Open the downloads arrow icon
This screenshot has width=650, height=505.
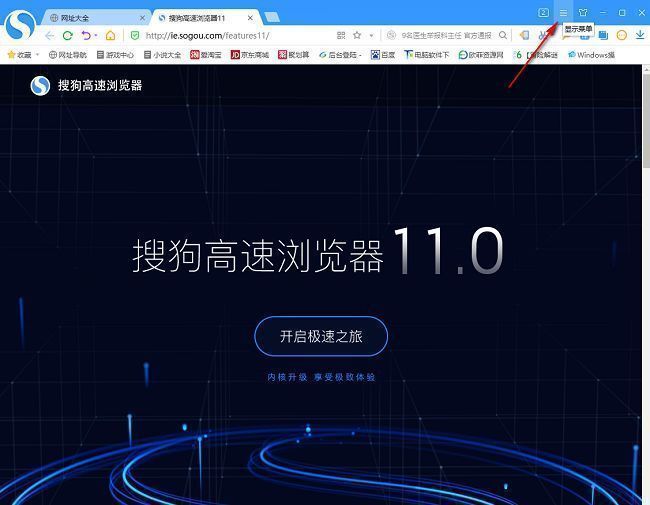pos(640,36)
